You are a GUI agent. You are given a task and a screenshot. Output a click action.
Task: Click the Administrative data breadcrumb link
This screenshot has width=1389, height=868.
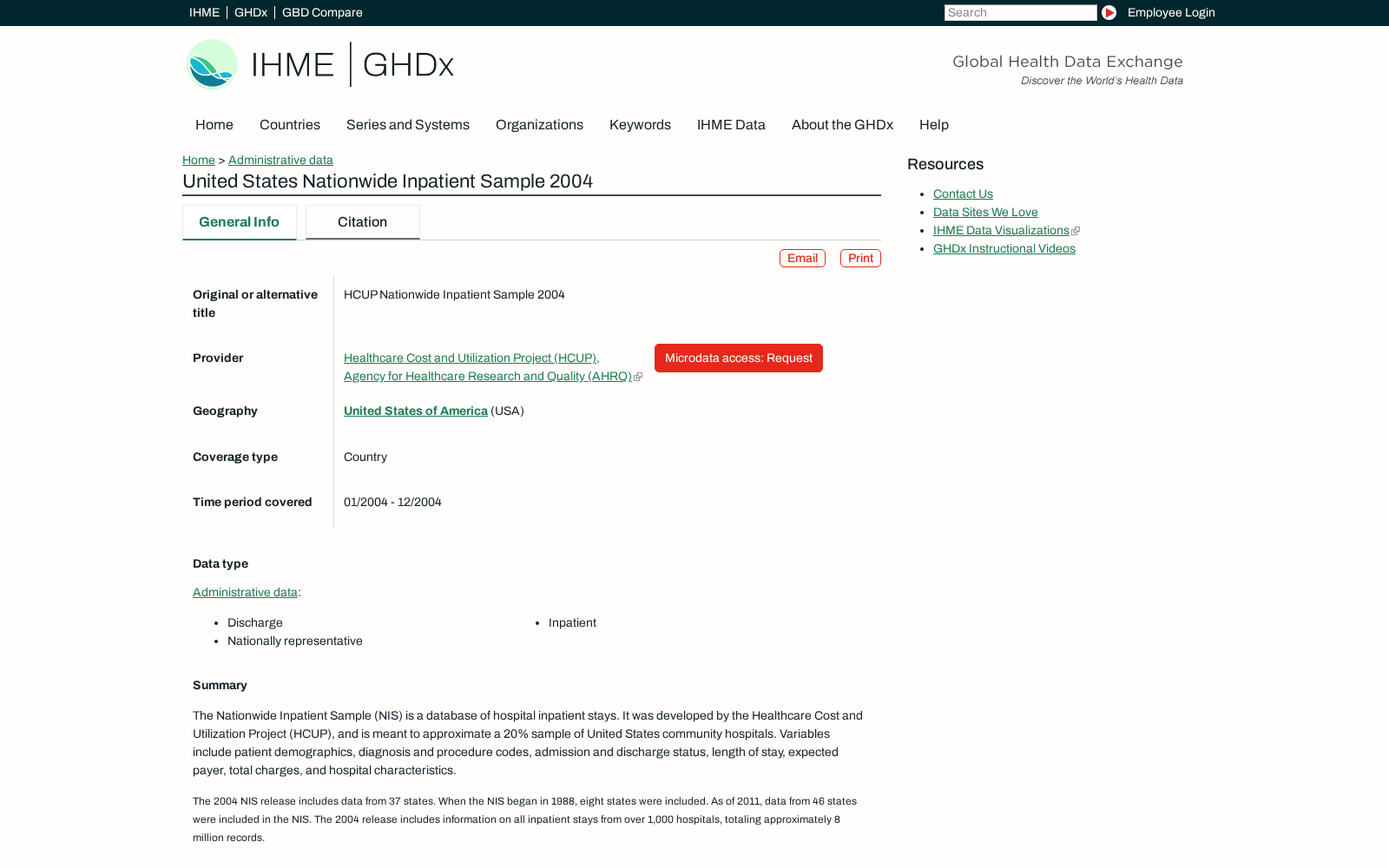point(280,160)
